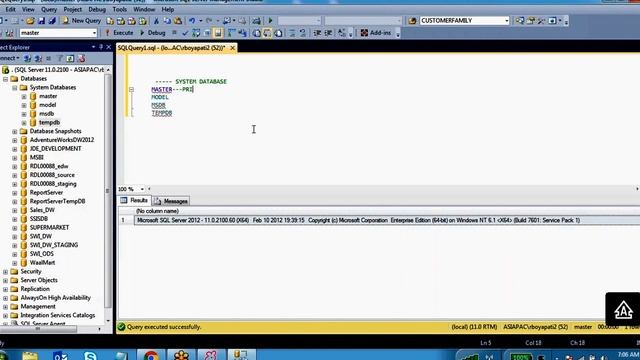Click the Add-ins icon in the toolbar
Screen dimensions: 640x360
pyautogui.click(x=364, y=33)
